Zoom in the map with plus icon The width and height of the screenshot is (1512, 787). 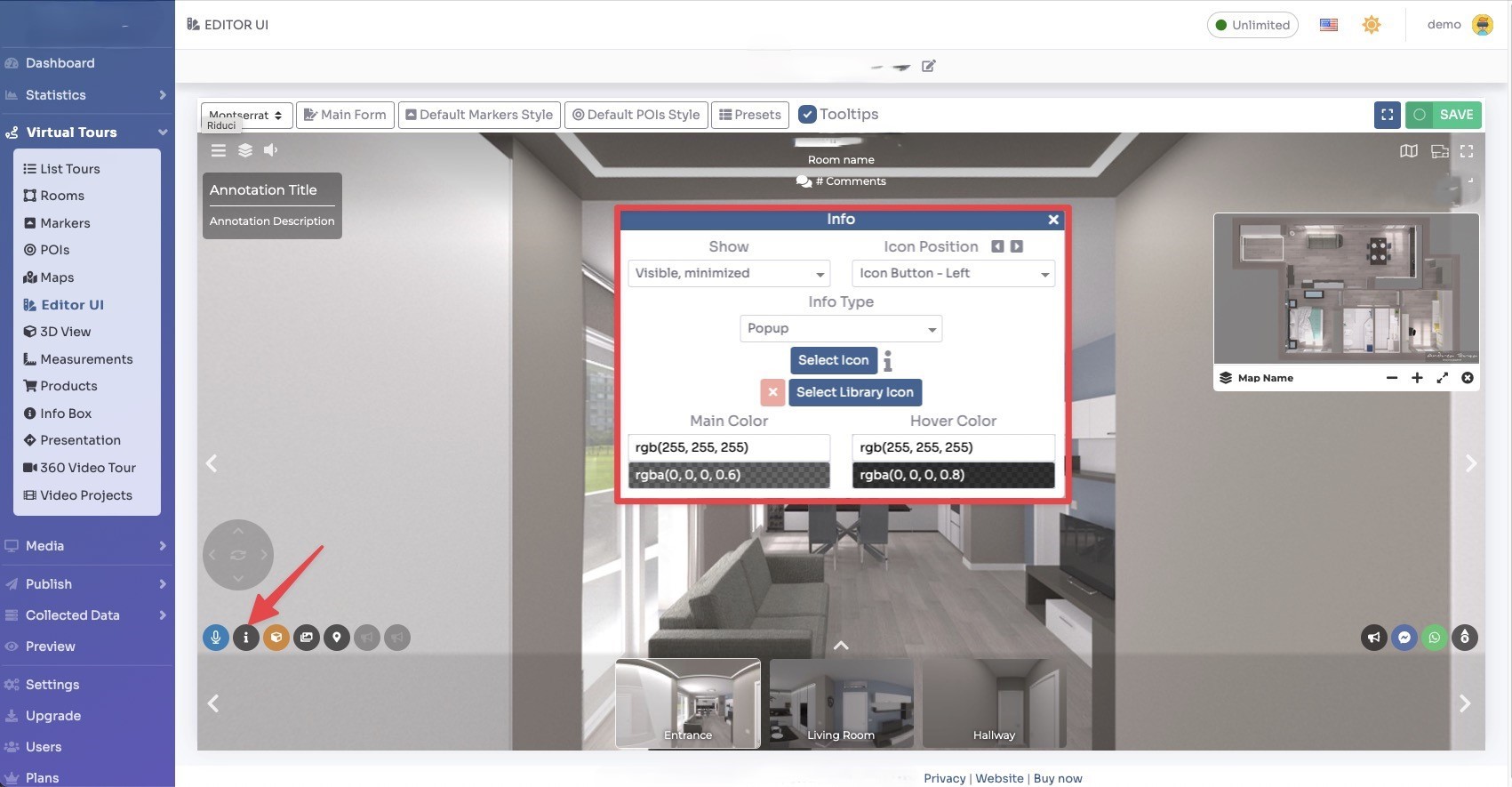pos(1417,378)
